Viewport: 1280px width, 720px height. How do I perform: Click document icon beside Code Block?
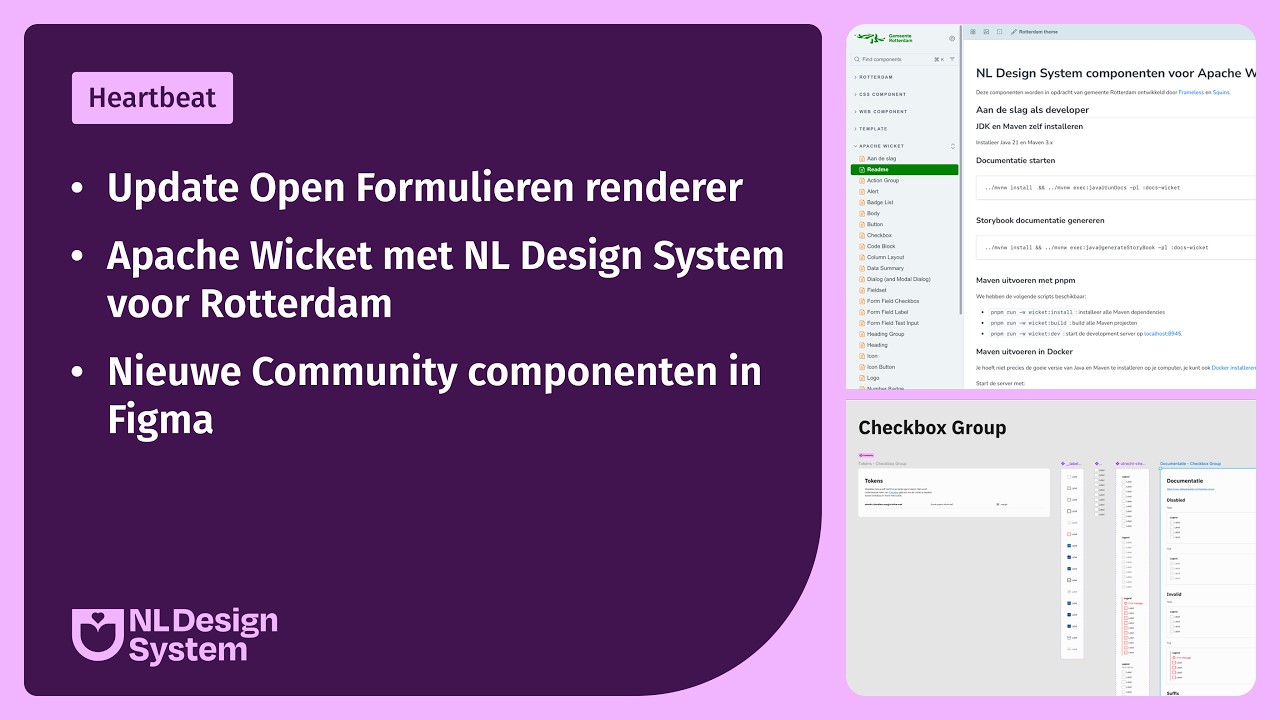tap(862, 246)
